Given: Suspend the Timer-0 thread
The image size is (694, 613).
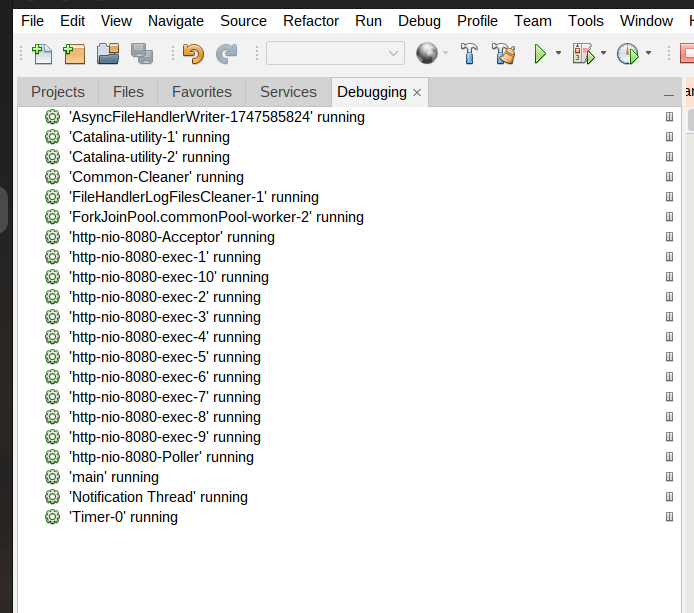Looking at the screenshot, I should pyautogui.click(x=669, y=517).
